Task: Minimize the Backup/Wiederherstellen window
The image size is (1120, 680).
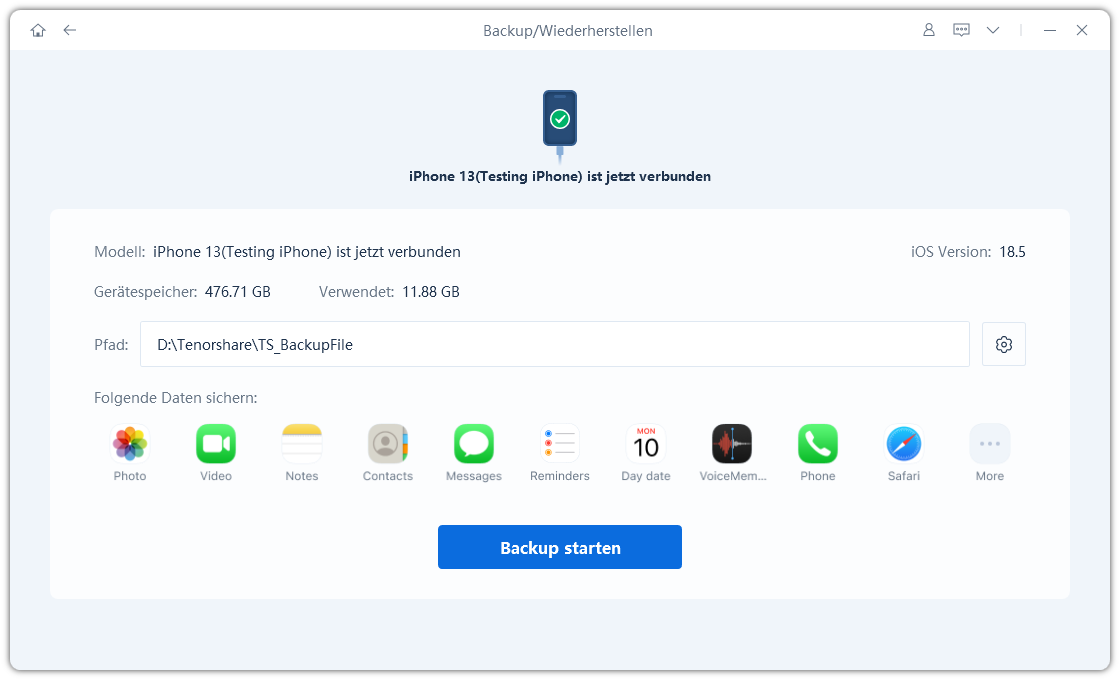Action: pos(1049,30)
